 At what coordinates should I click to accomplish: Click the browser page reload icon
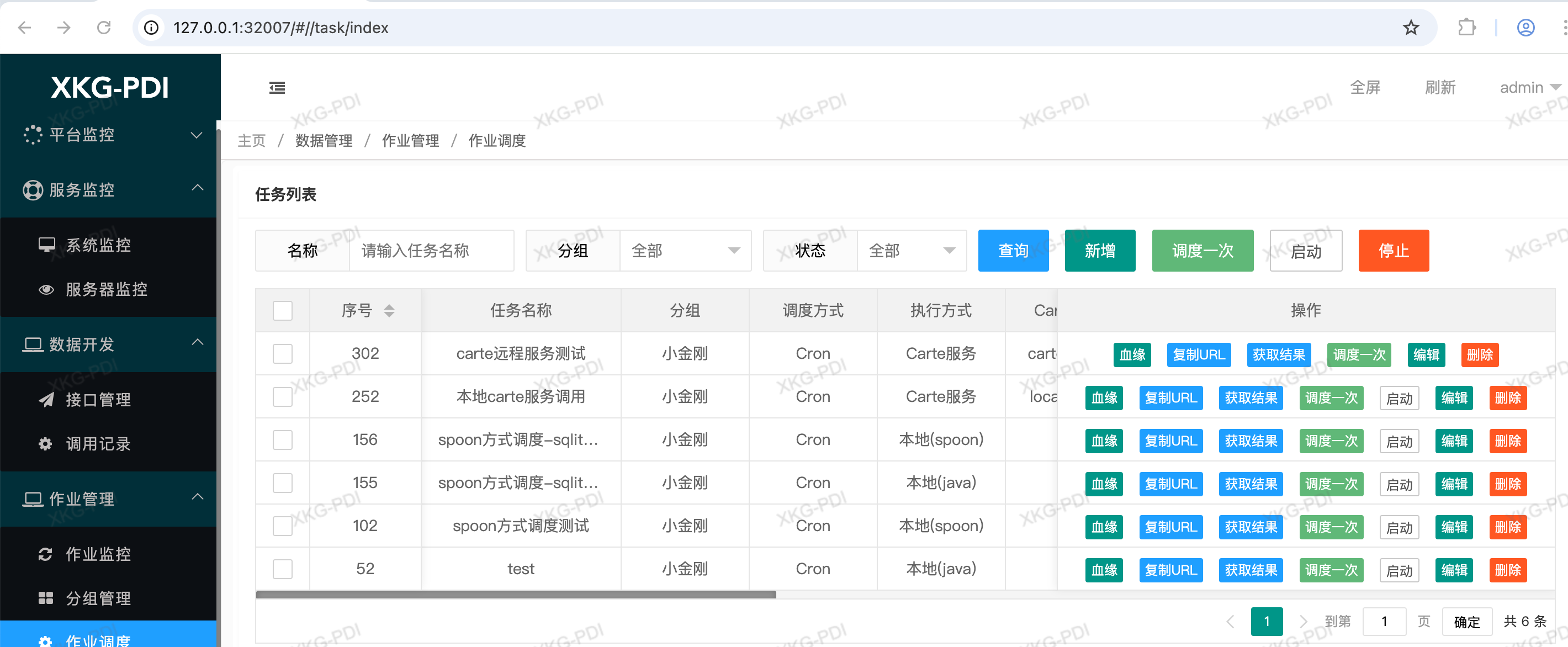(104, 28)
